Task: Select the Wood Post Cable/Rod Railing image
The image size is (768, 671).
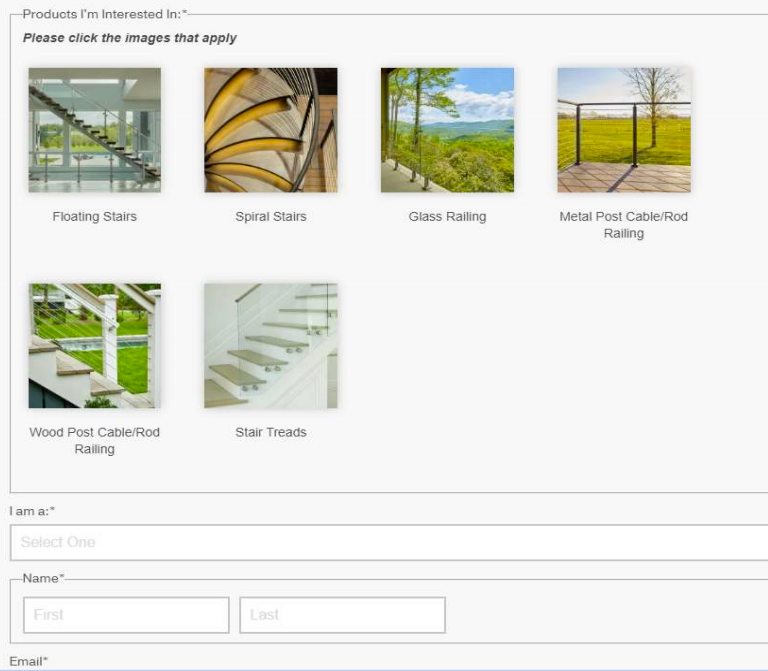Action: click(95, 346)
